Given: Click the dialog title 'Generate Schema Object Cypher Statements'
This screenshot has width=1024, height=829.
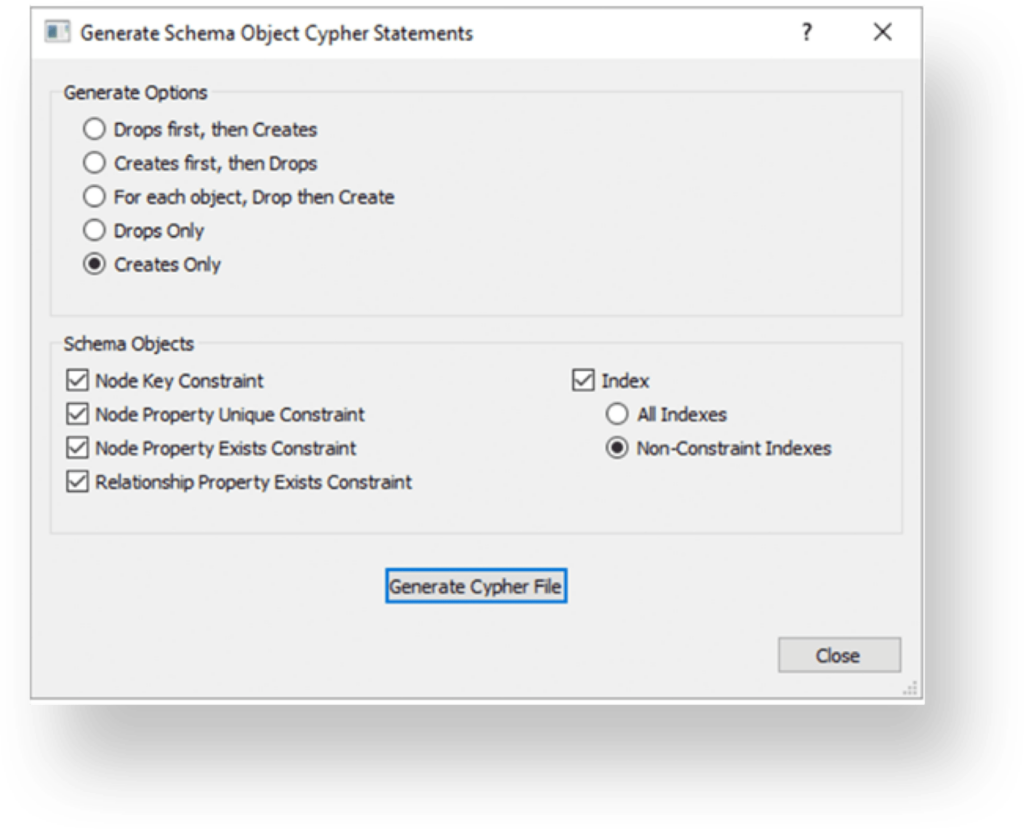Looking at the screenshot, I should pos(276,33).
